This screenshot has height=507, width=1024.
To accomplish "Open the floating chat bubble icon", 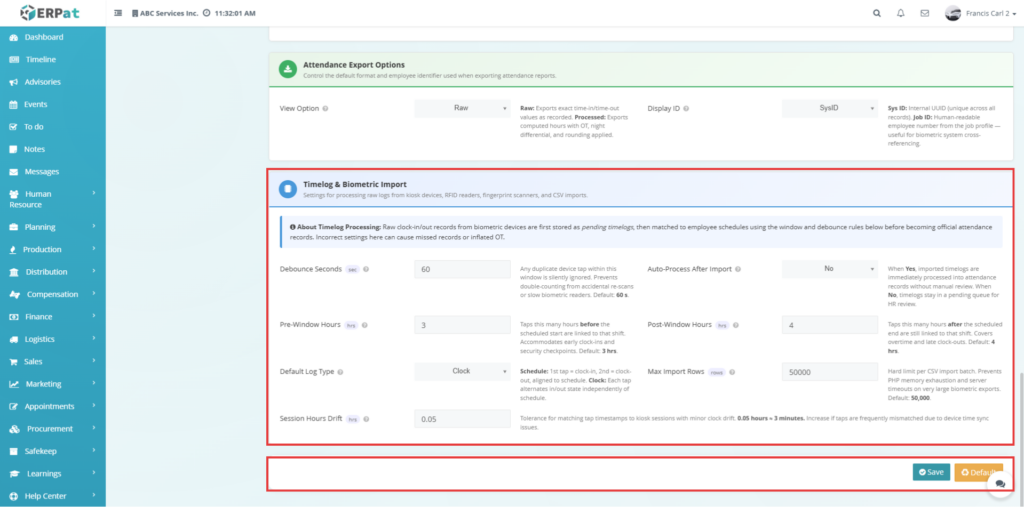I will [x=999, y=483].
